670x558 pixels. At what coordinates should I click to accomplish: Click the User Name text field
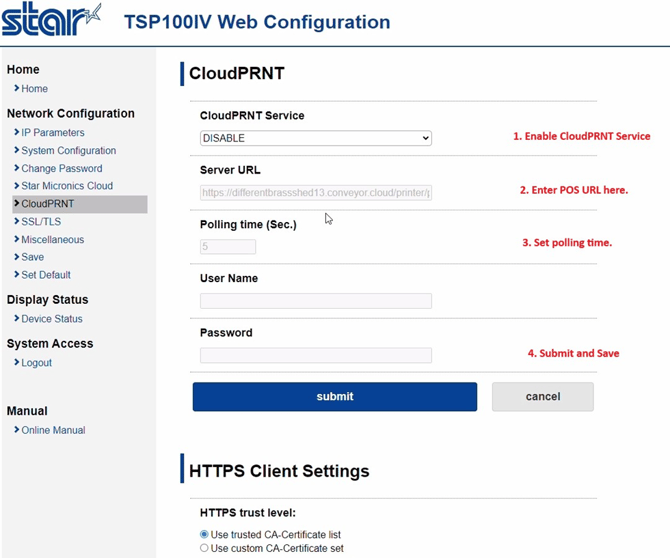[x=315, y=301]
